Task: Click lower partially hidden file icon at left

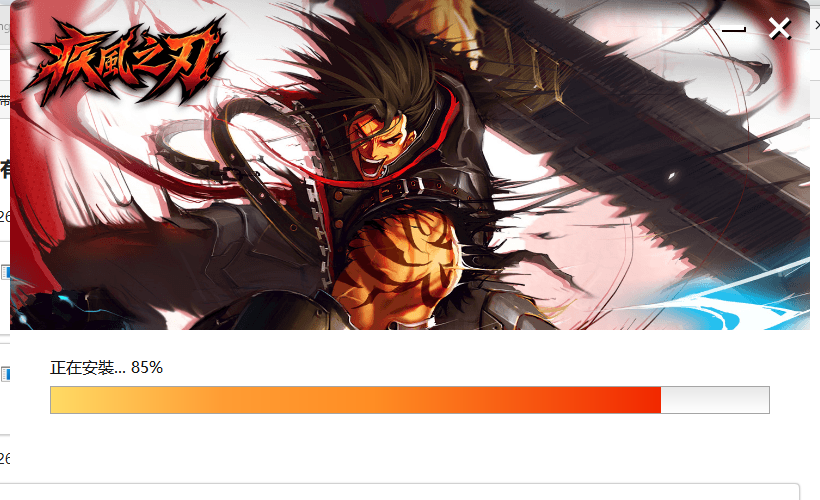Action: tap(5, 374)
